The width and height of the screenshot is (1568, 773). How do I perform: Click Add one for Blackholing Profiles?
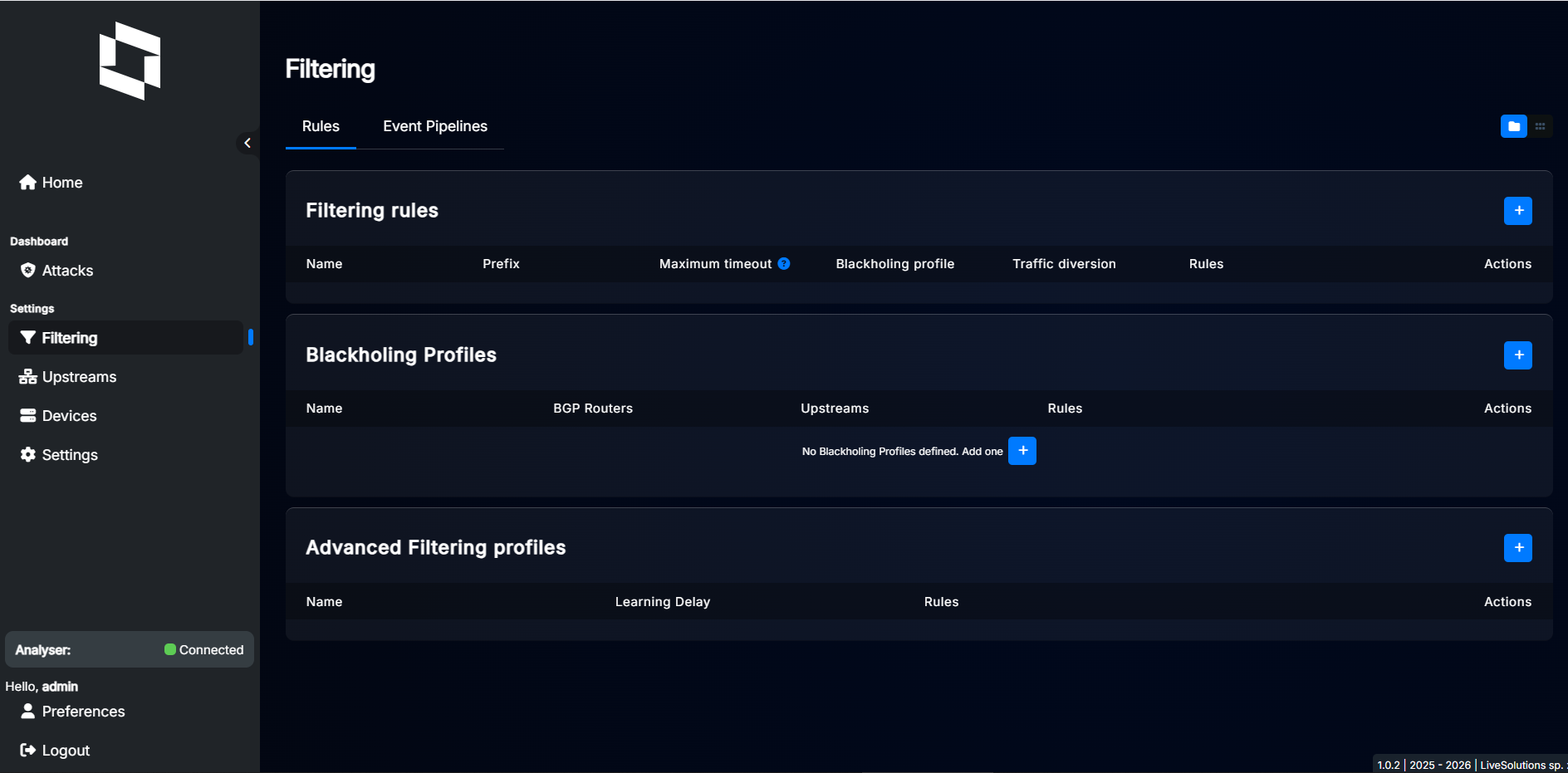(x=1022, y=451)
